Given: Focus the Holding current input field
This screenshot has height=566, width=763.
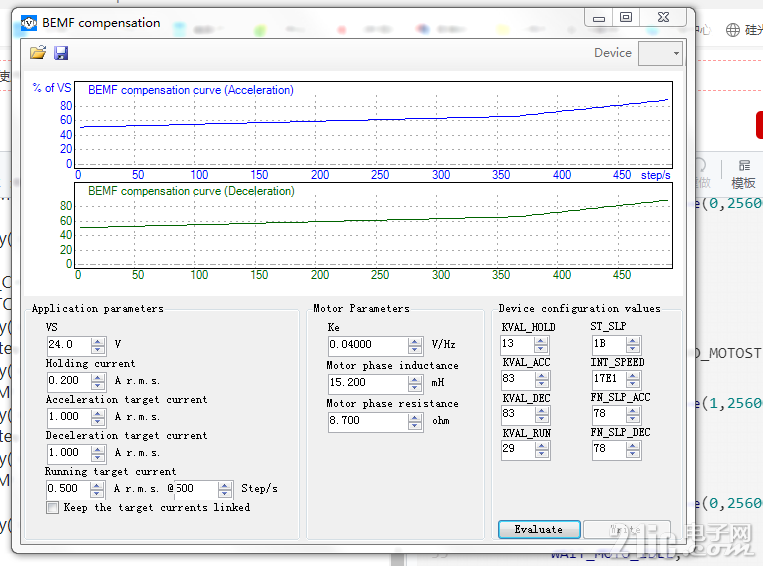Looking at the screenshot, I should click(69, 381).
